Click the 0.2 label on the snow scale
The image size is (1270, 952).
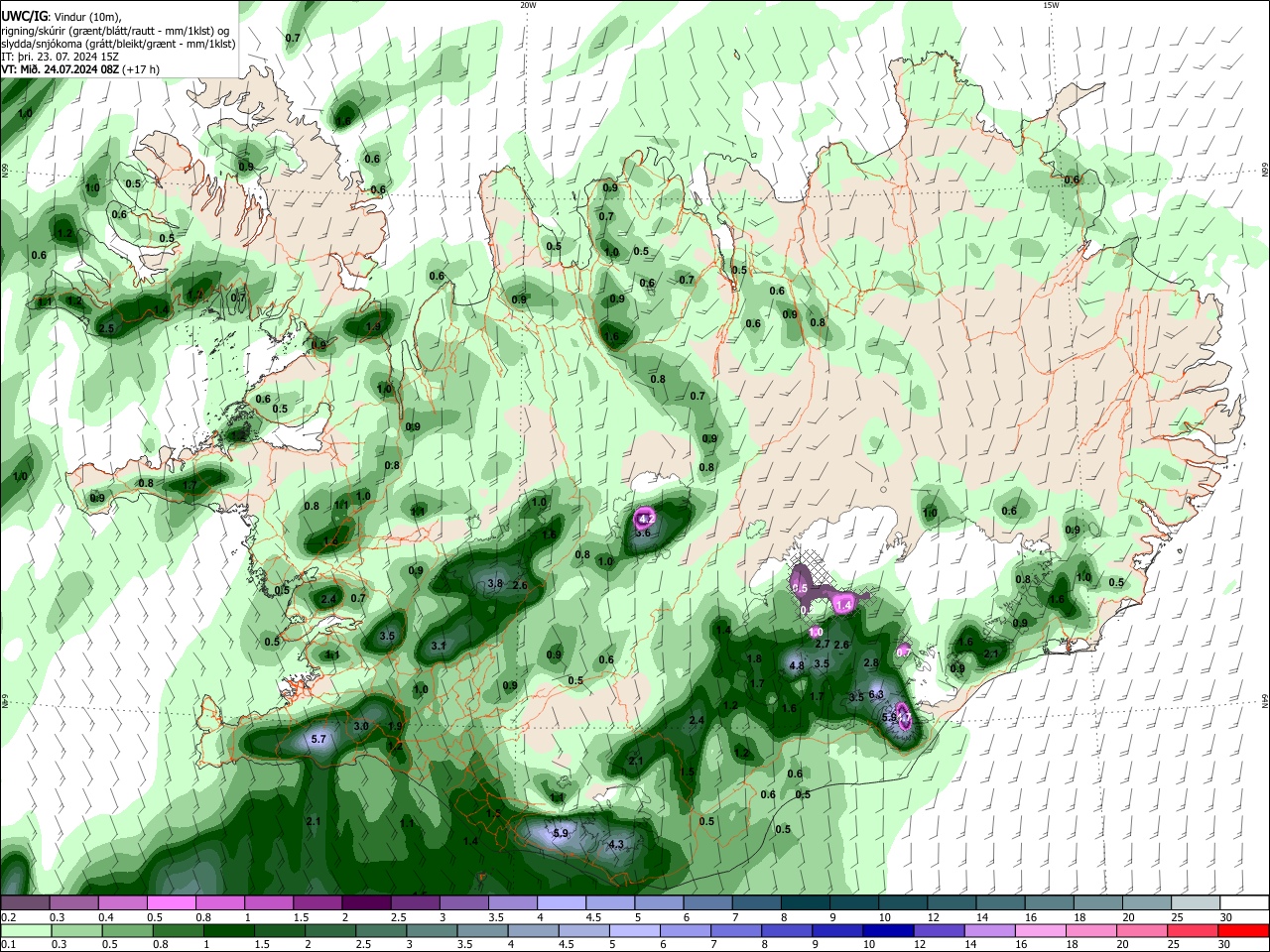8,917
